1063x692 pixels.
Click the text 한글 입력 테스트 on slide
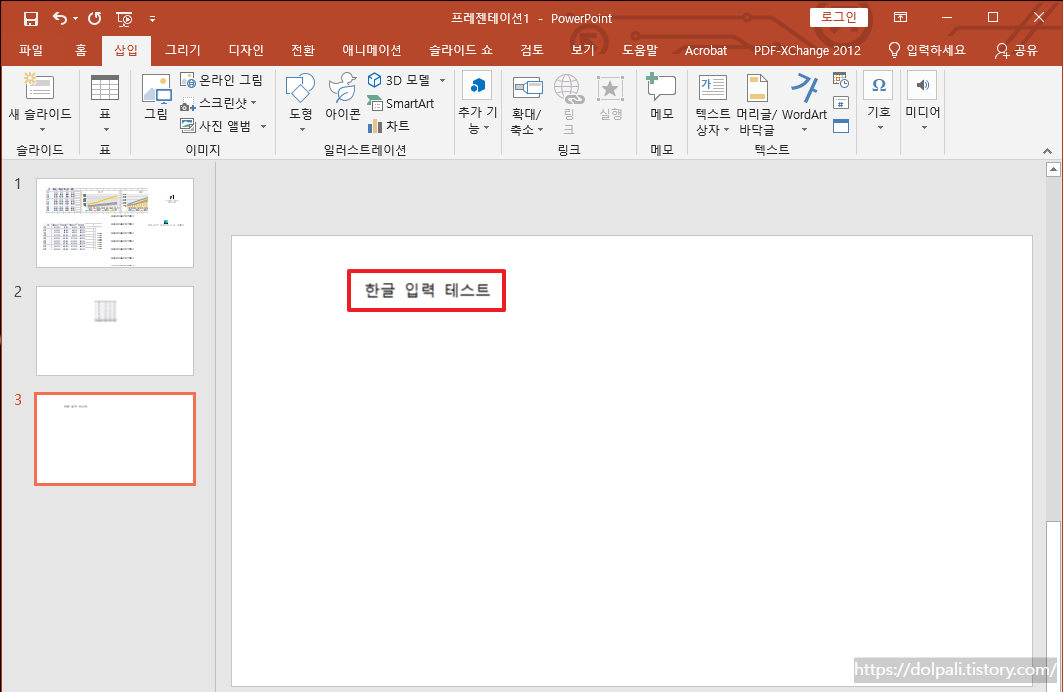tap(427, 290)
